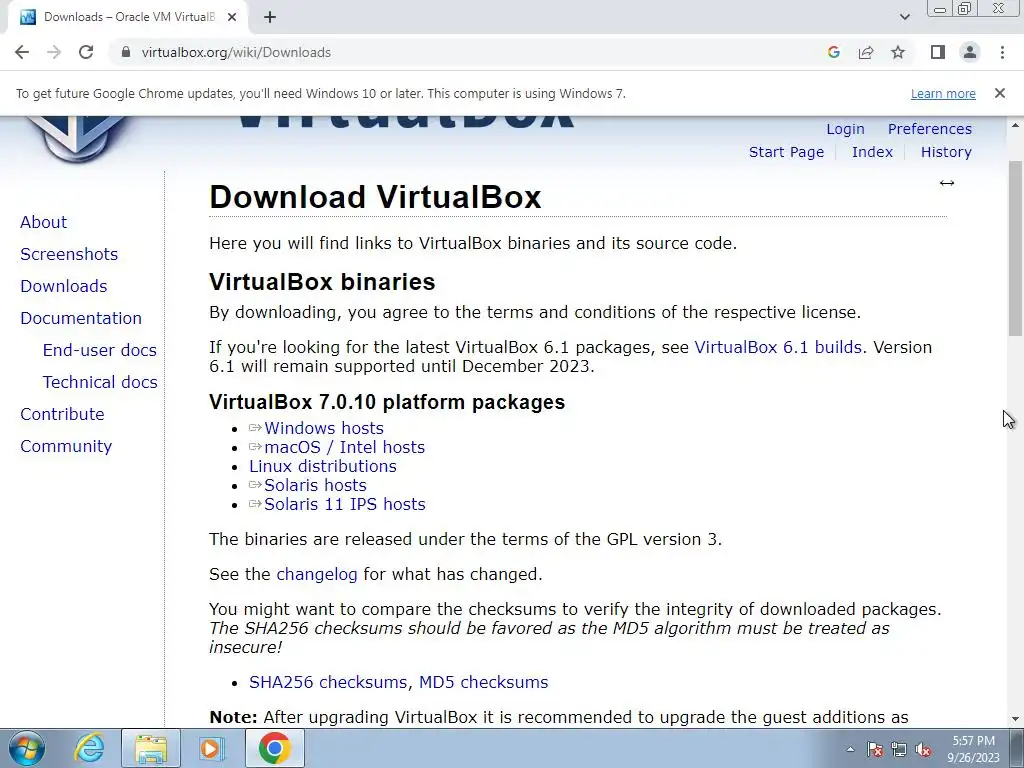Click the browser Back arrow

(x=22, y=52)
